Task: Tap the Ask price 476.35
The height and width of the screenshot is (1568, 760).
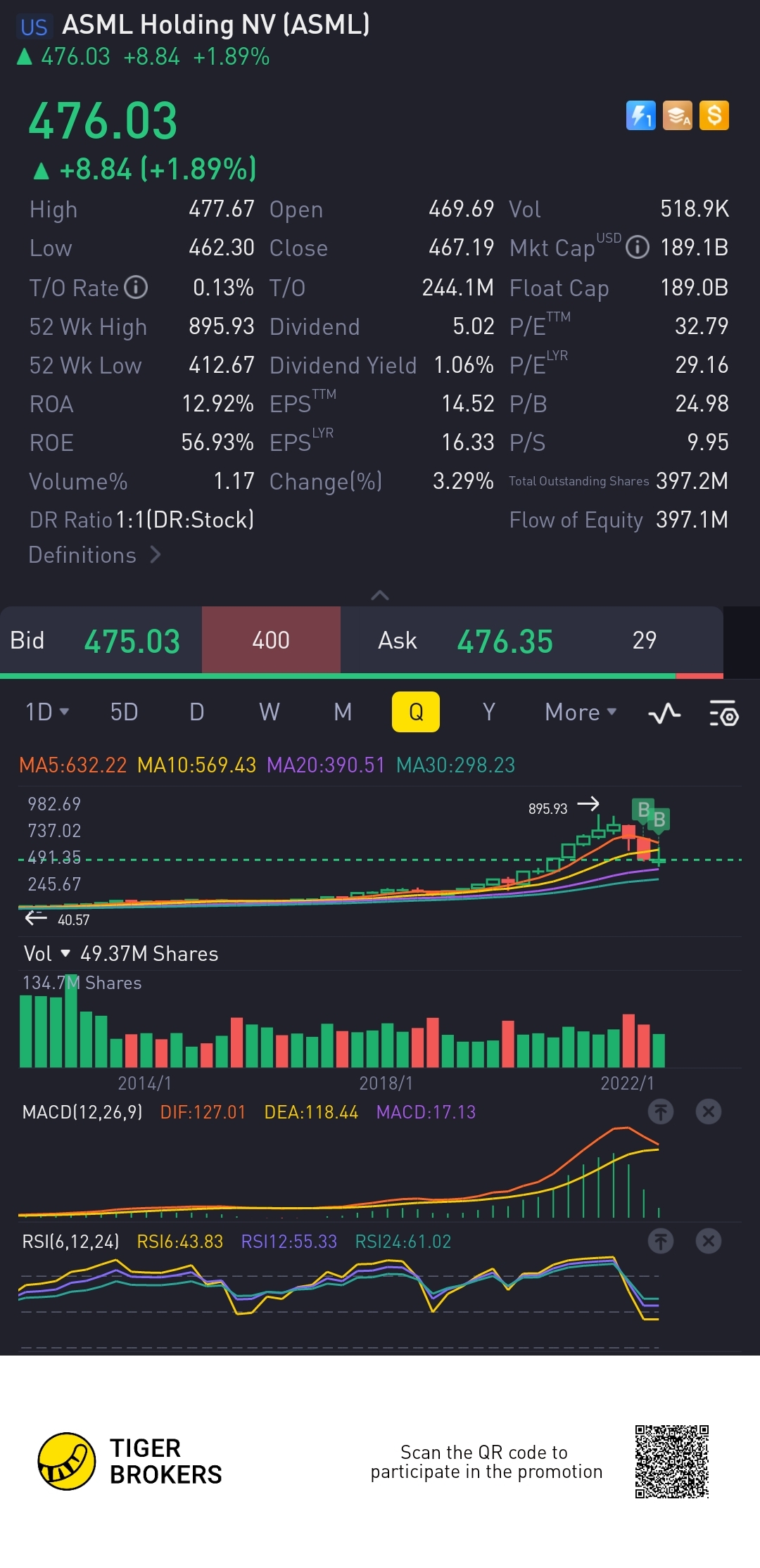Action: pyautogui.click(x=505, y=641)
